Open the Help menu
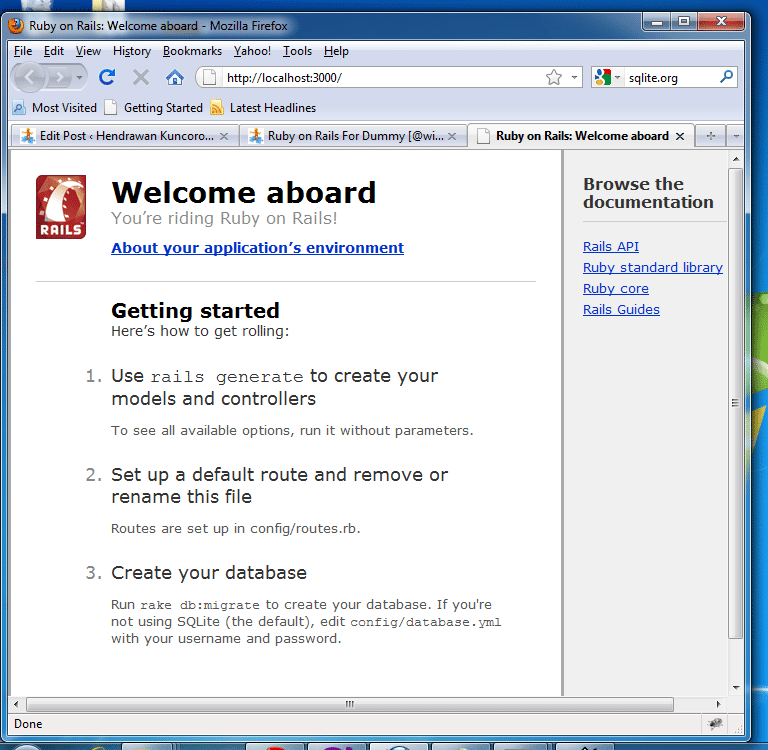This screenshot has height=750, width=768. coord(336,51)
